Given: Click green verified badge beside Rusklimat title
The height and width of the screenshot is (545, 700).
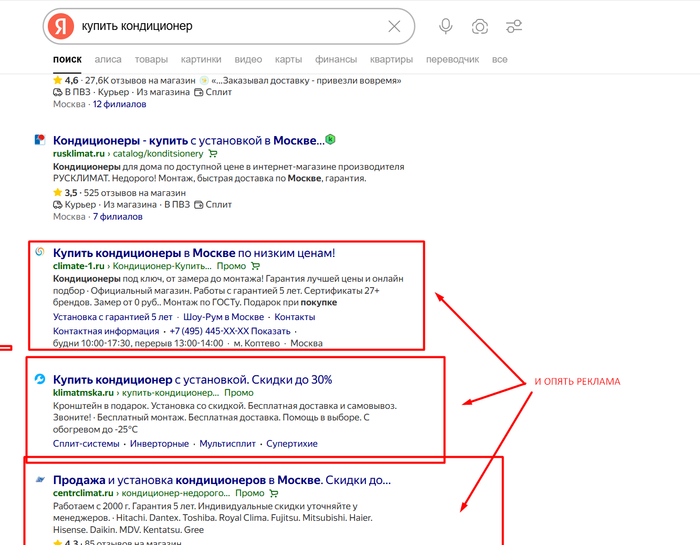Looking at the screenshot, I should 331,140.
